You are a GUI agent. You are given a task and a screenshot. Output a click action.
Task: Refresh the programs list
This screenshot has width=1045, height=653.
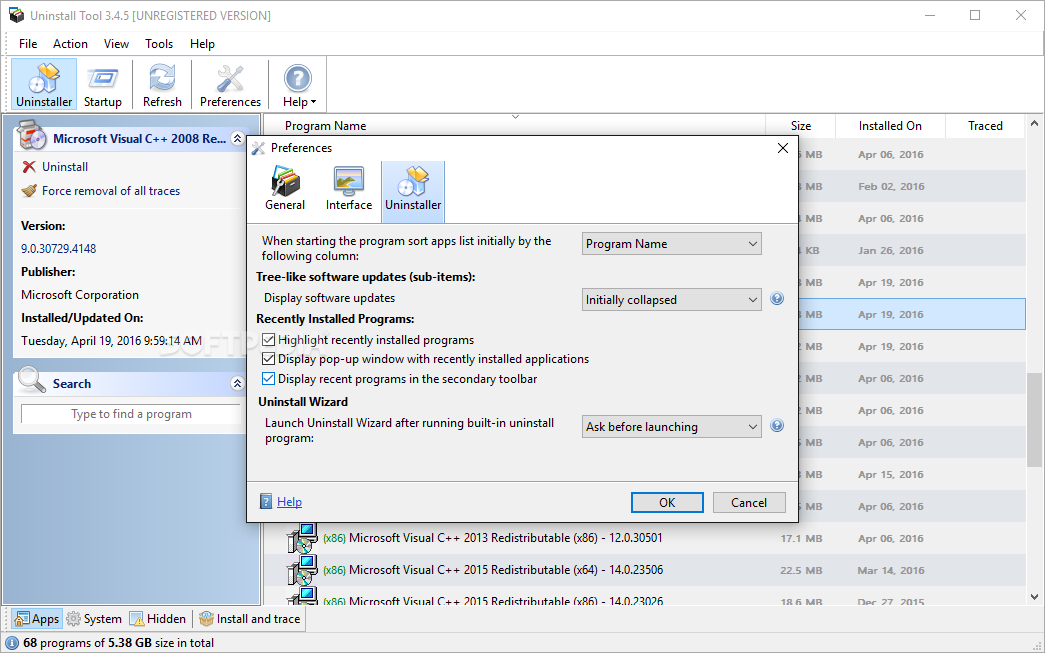162,85
